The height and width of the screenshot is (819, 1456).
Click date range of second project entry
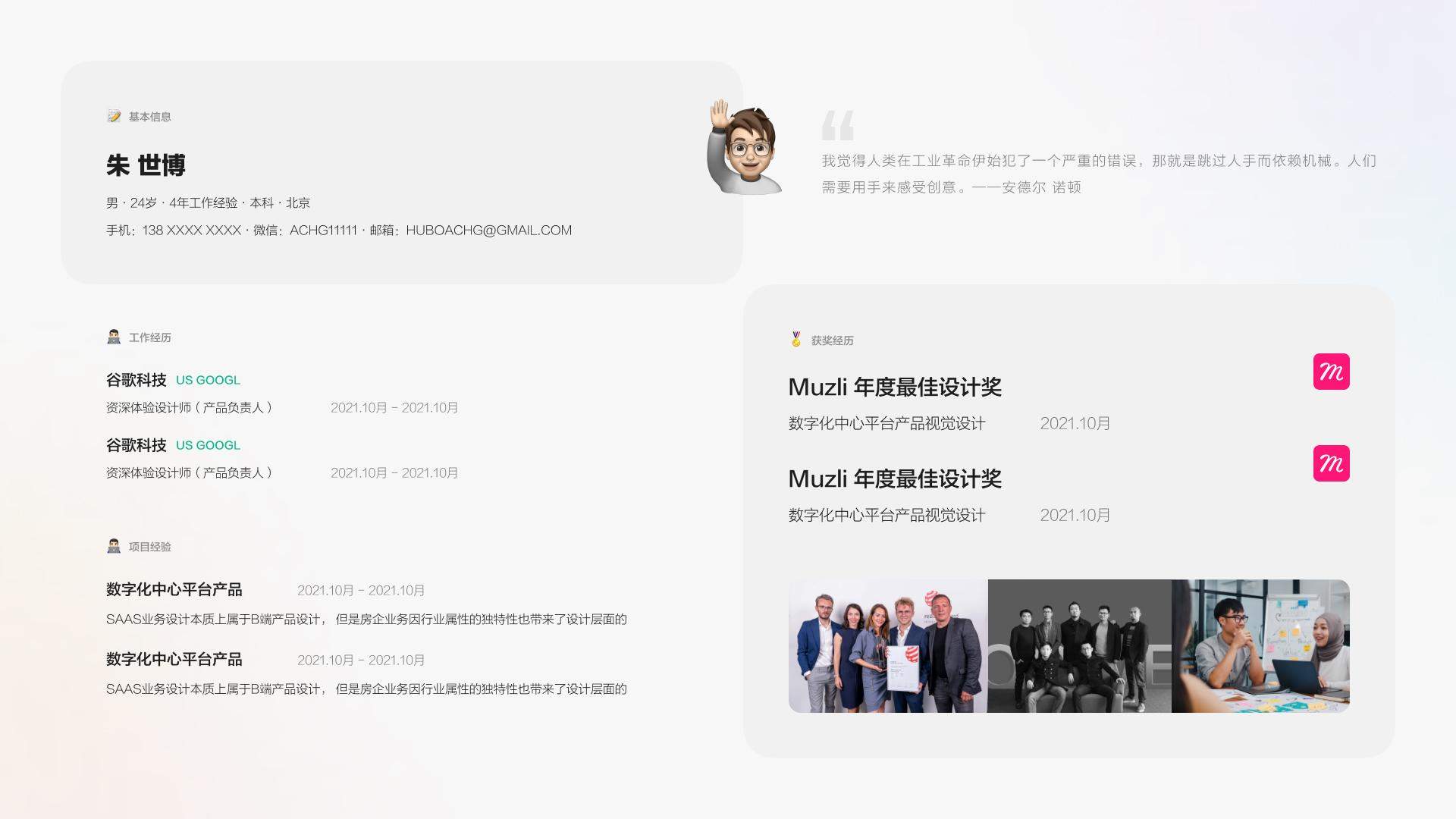[361, 660]
